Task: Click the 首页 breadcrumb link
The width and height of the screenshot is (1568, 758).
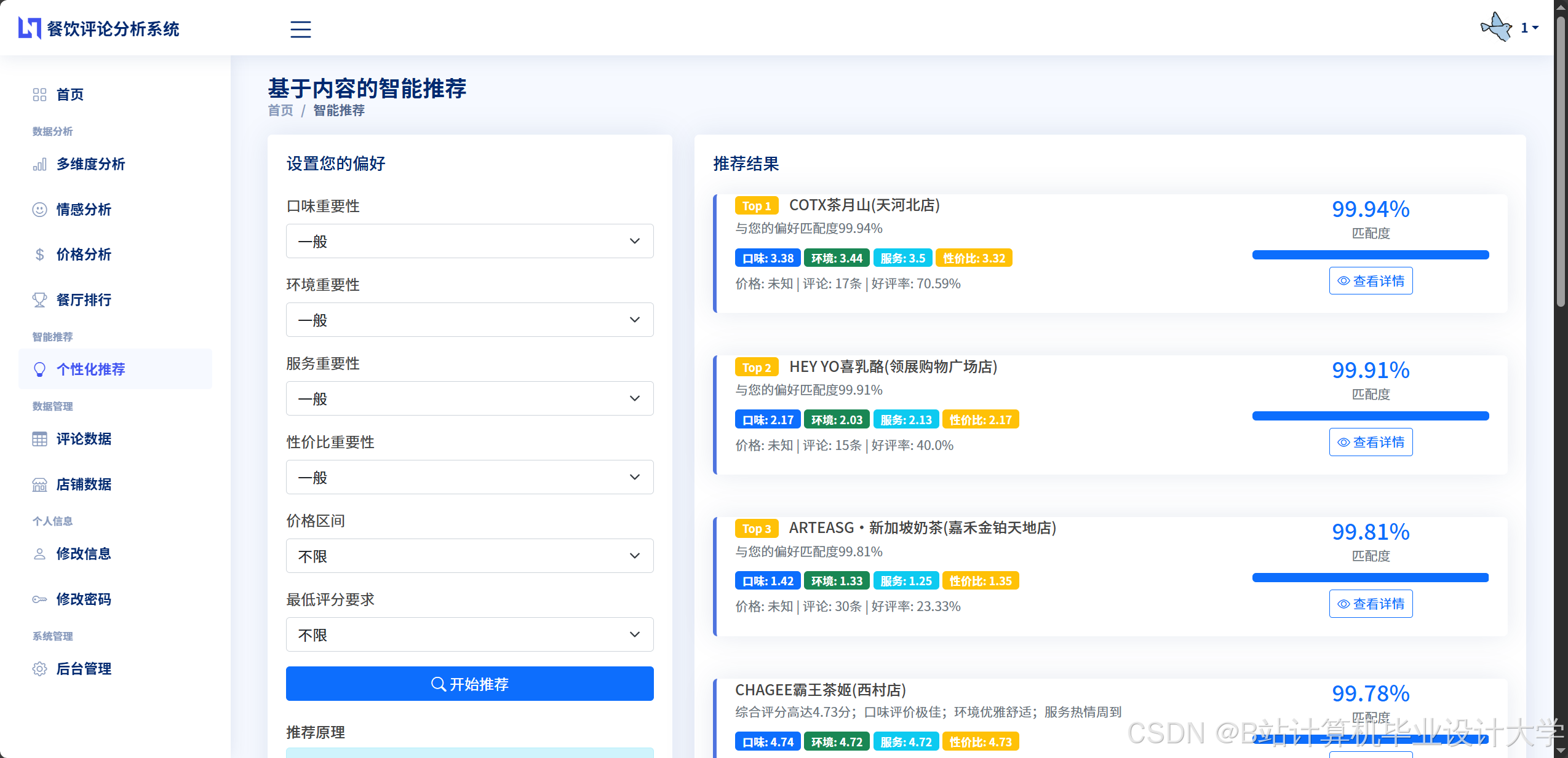Action: 281,111
